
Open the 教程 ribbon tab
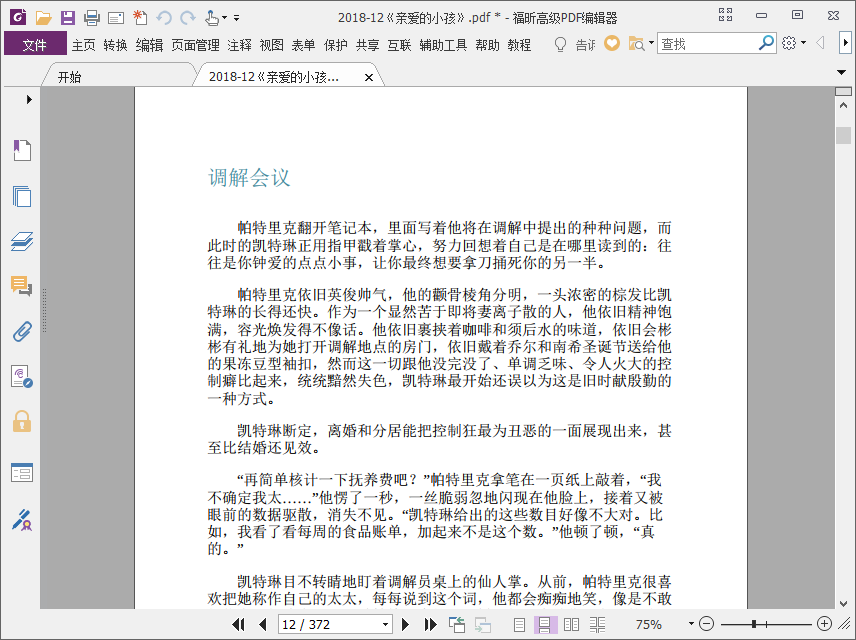click(519, 45)
